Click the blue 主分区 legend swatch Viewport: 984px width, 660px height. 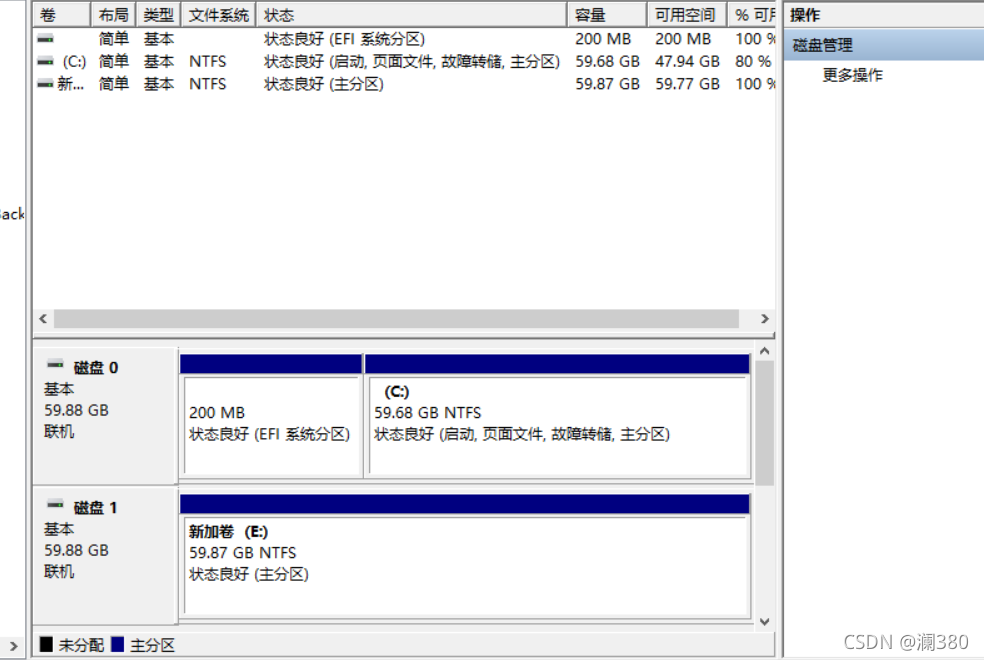click(117, 644)
